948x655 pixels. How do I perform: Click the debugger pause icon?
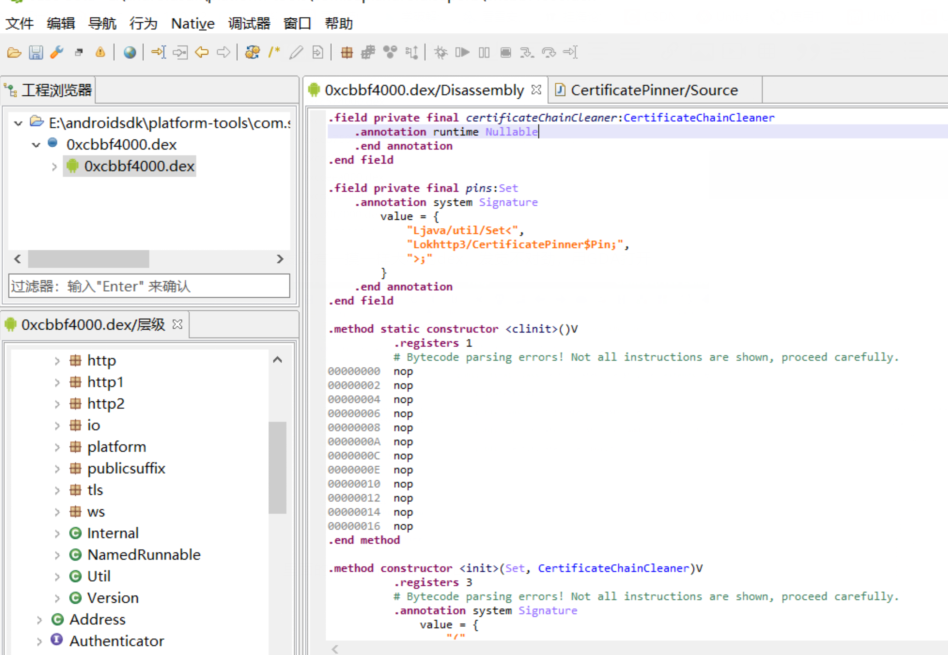(484, 52)
